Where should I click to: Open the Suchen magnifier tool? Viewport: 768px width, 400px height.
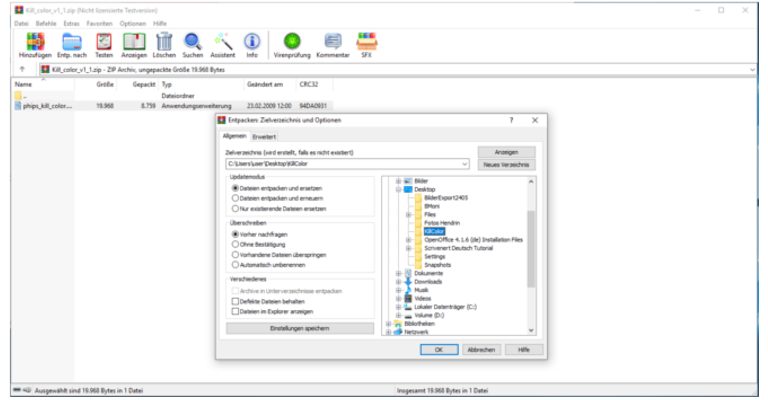click(193, 41)
